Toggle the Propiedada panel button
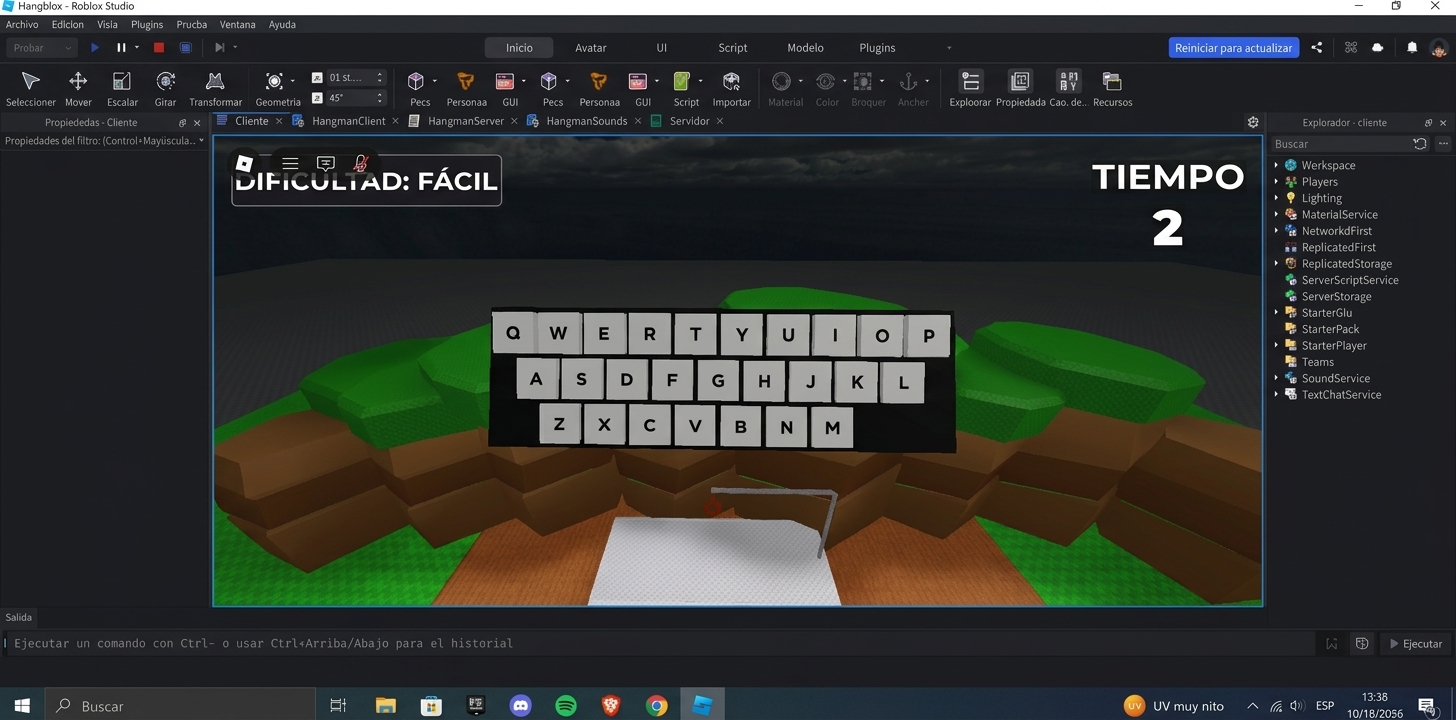1456x720 pixels. click(x=1020, y=88)
